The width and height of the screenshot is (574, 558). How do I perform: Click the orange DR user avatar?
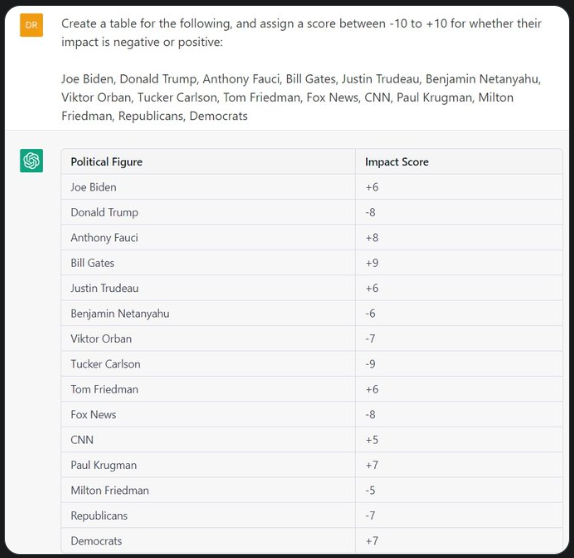pos(31,25)
